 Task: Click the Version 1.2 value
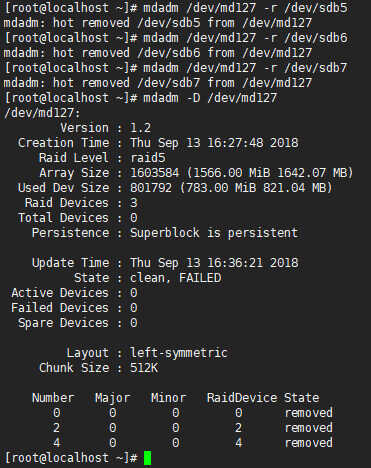coord(140,128)
